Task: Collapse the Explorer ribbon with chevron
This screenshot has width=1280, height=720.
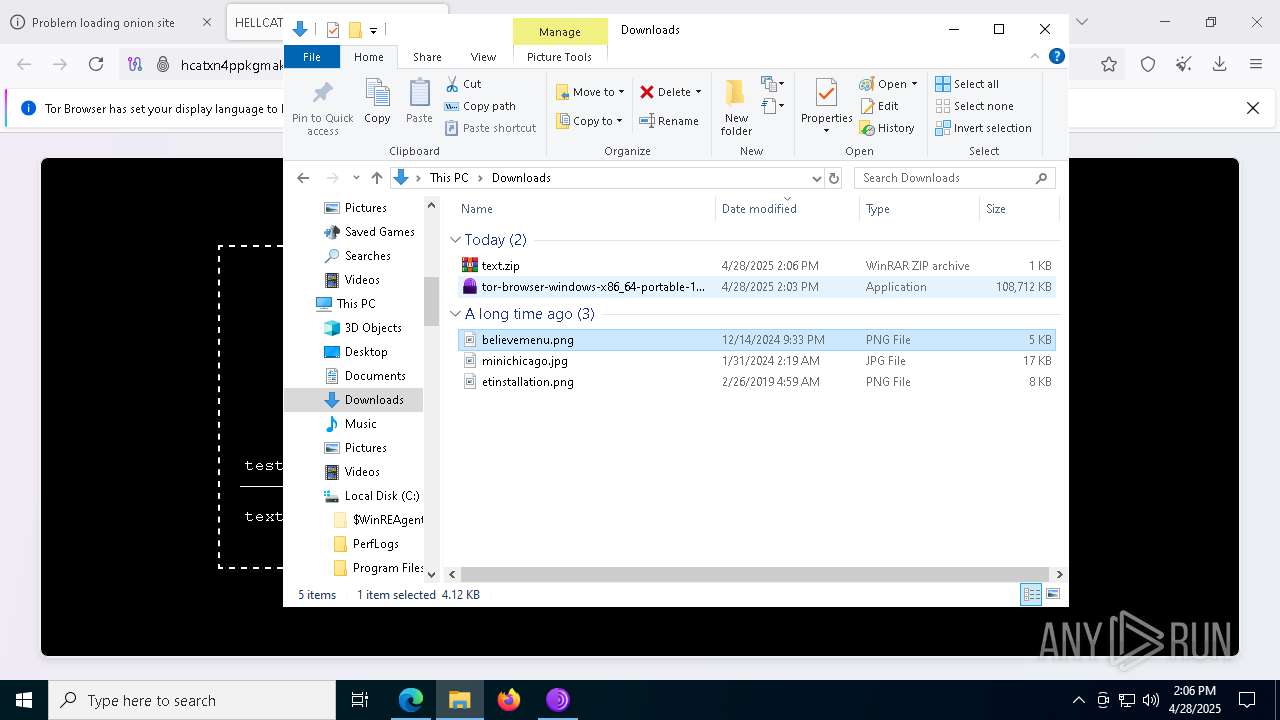Action: (x=1036, y=57)
